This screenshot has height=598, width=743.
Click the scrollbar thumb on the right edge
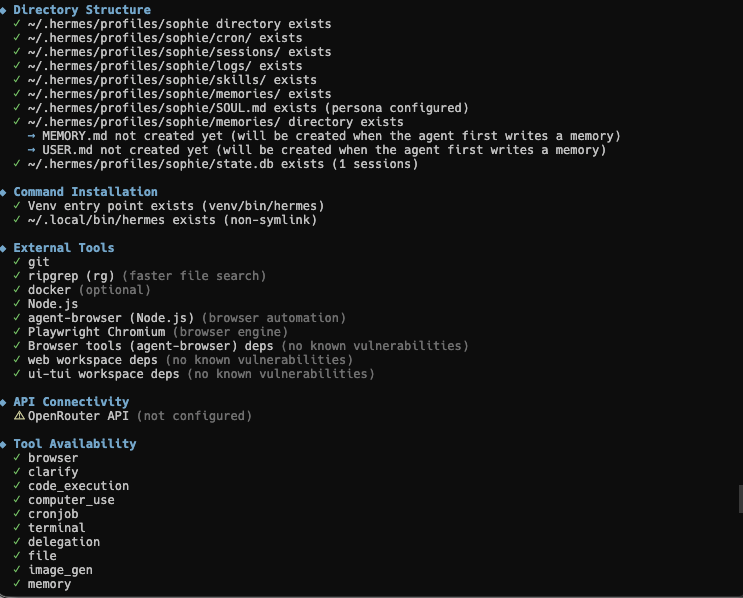740,498
